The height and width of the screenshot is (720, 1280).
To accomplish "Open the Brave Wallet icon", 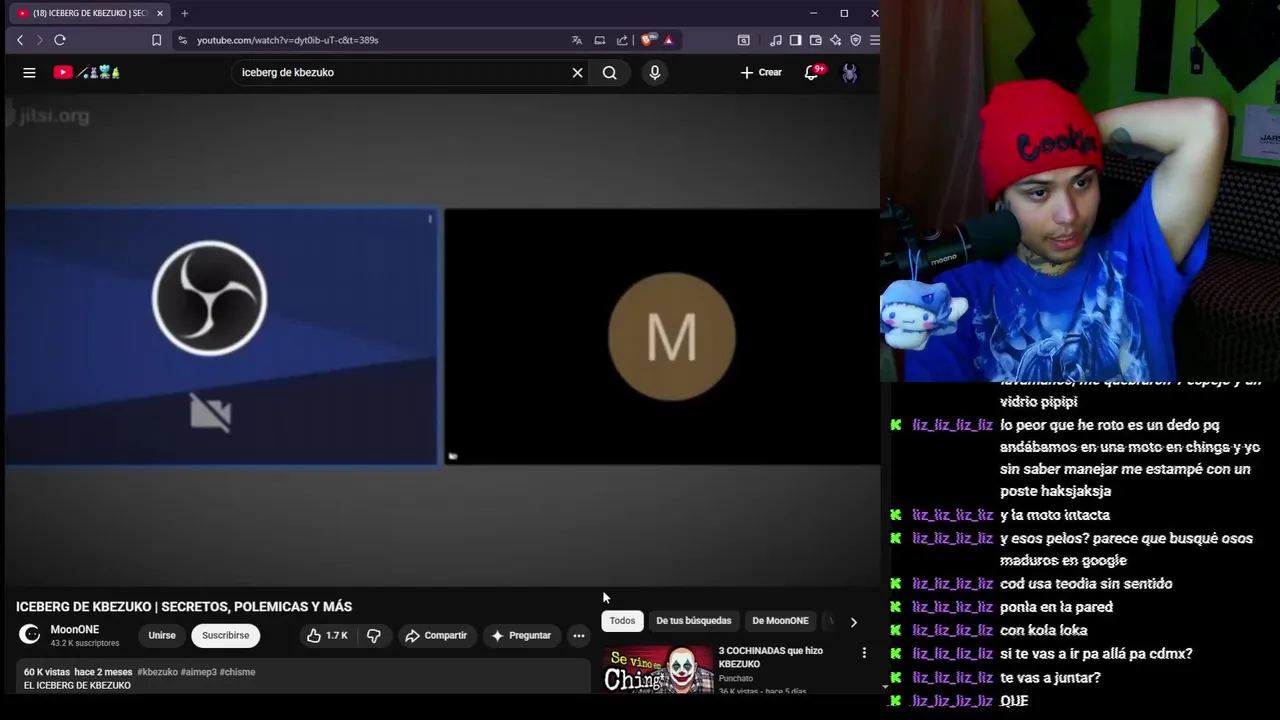I will (x=816, y=40).
